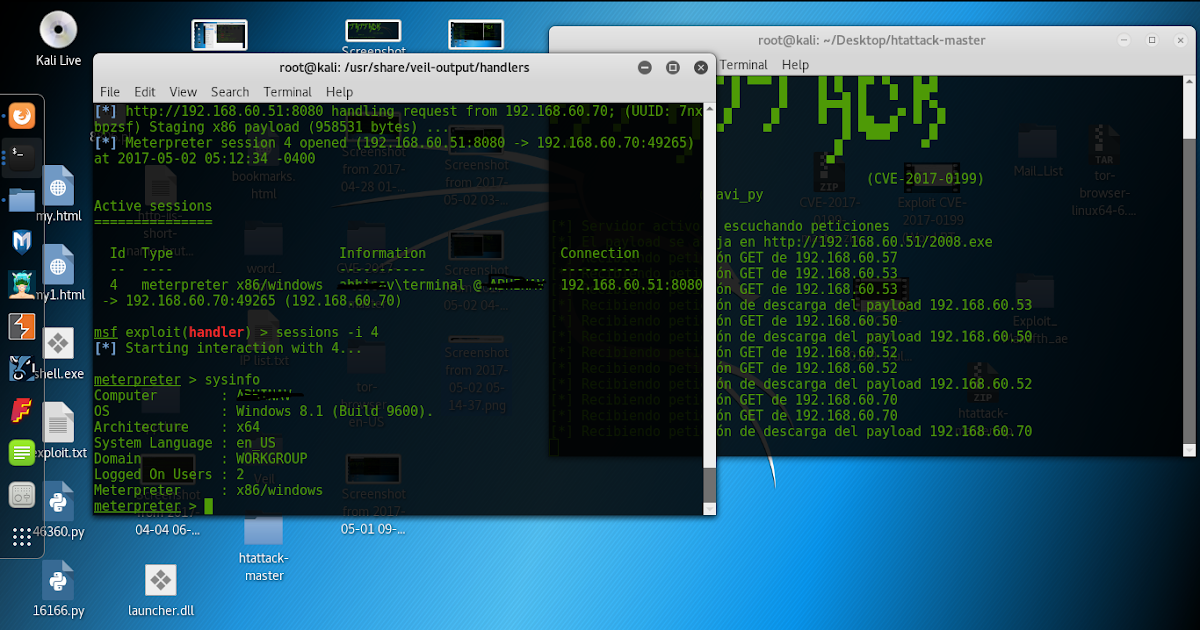The height and width of the screenshot is (630, 1200).
Task: Click the htattack-master window title bar
Action: (x=871, y=40)
